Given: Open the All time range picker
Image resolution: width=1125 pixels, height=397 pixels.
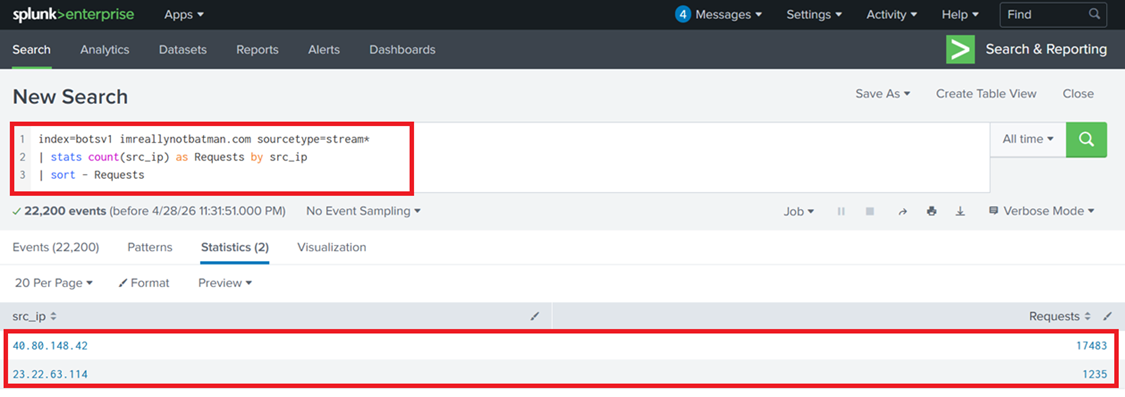Looking at the screenshot, I should 1027,139.
